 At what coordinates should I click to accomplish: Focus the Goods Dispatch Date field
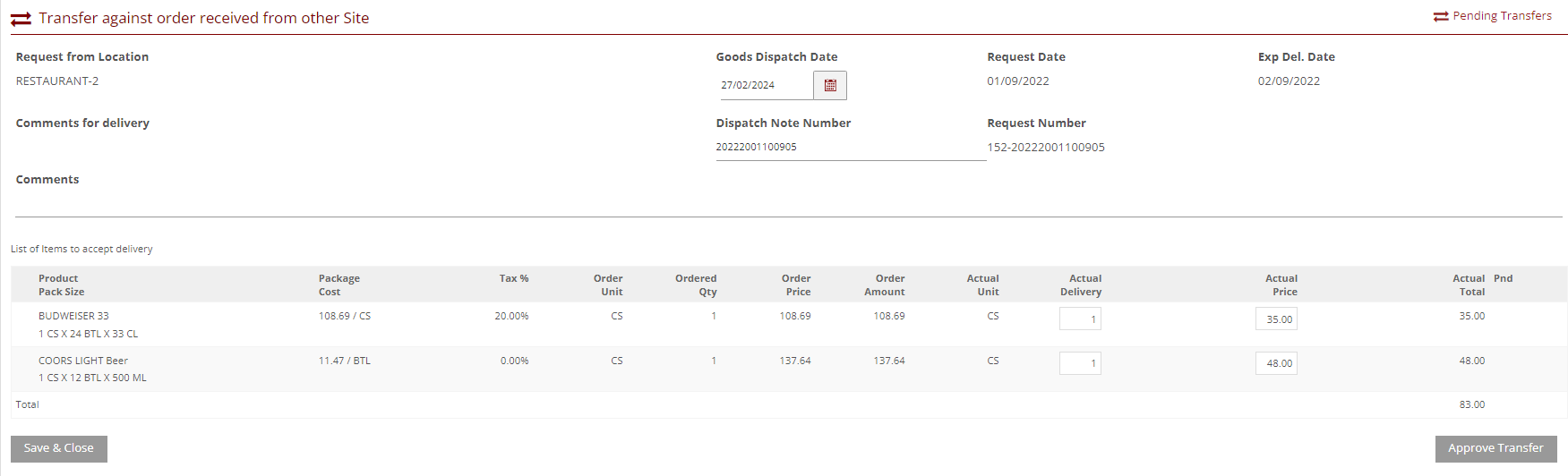tap(765, 86)
